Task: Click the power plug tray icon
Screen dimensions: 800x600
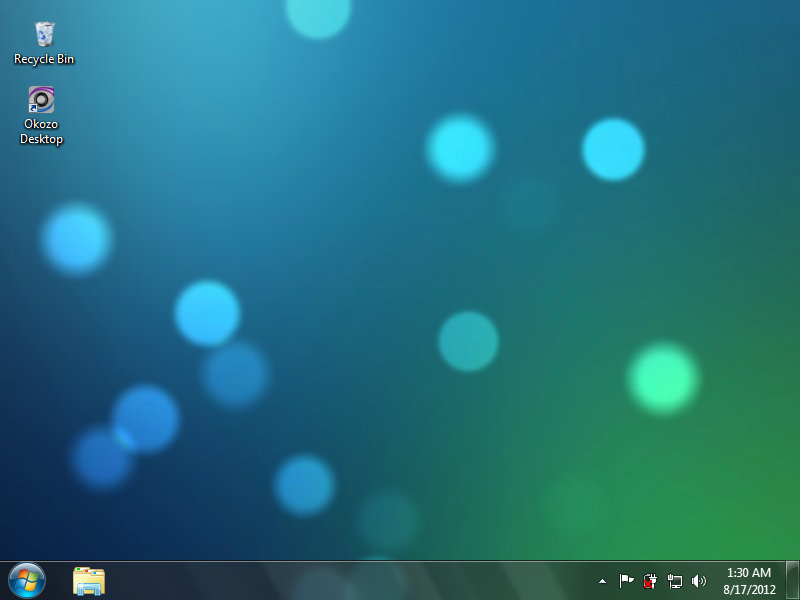Action: 650,581
